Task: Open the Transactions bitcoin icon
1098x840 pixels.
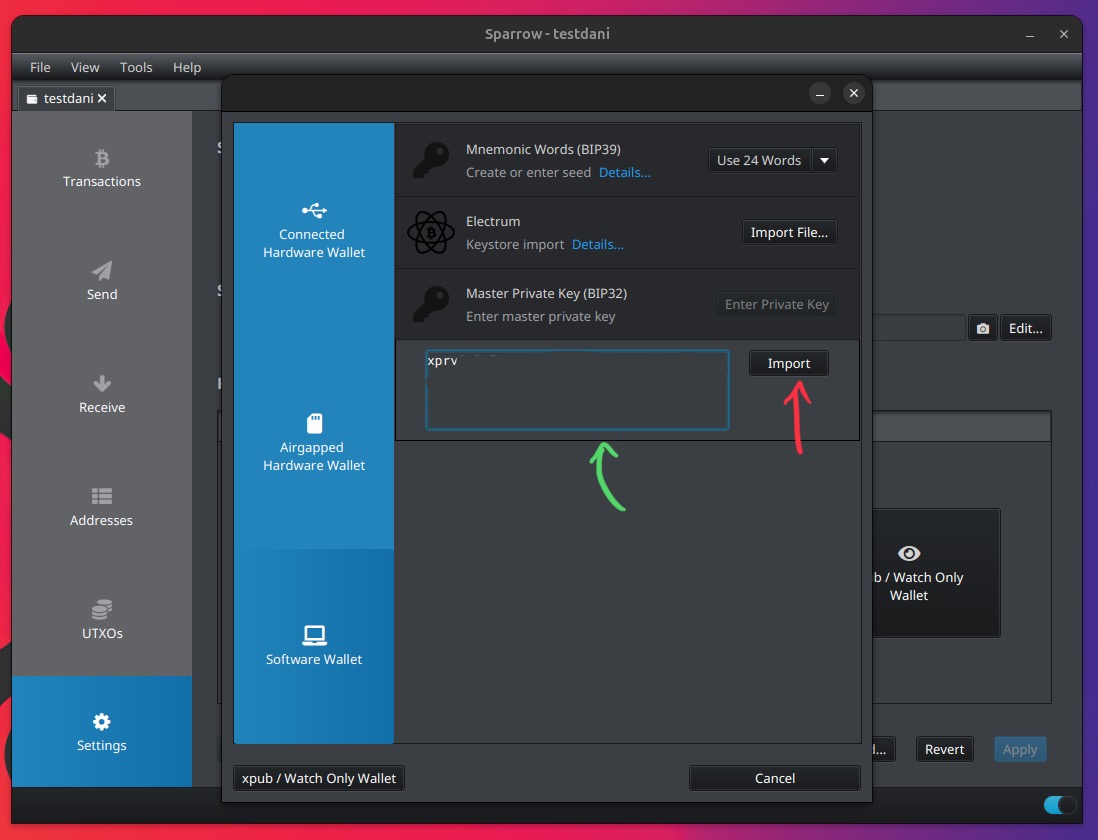Action: click(101, 158)
